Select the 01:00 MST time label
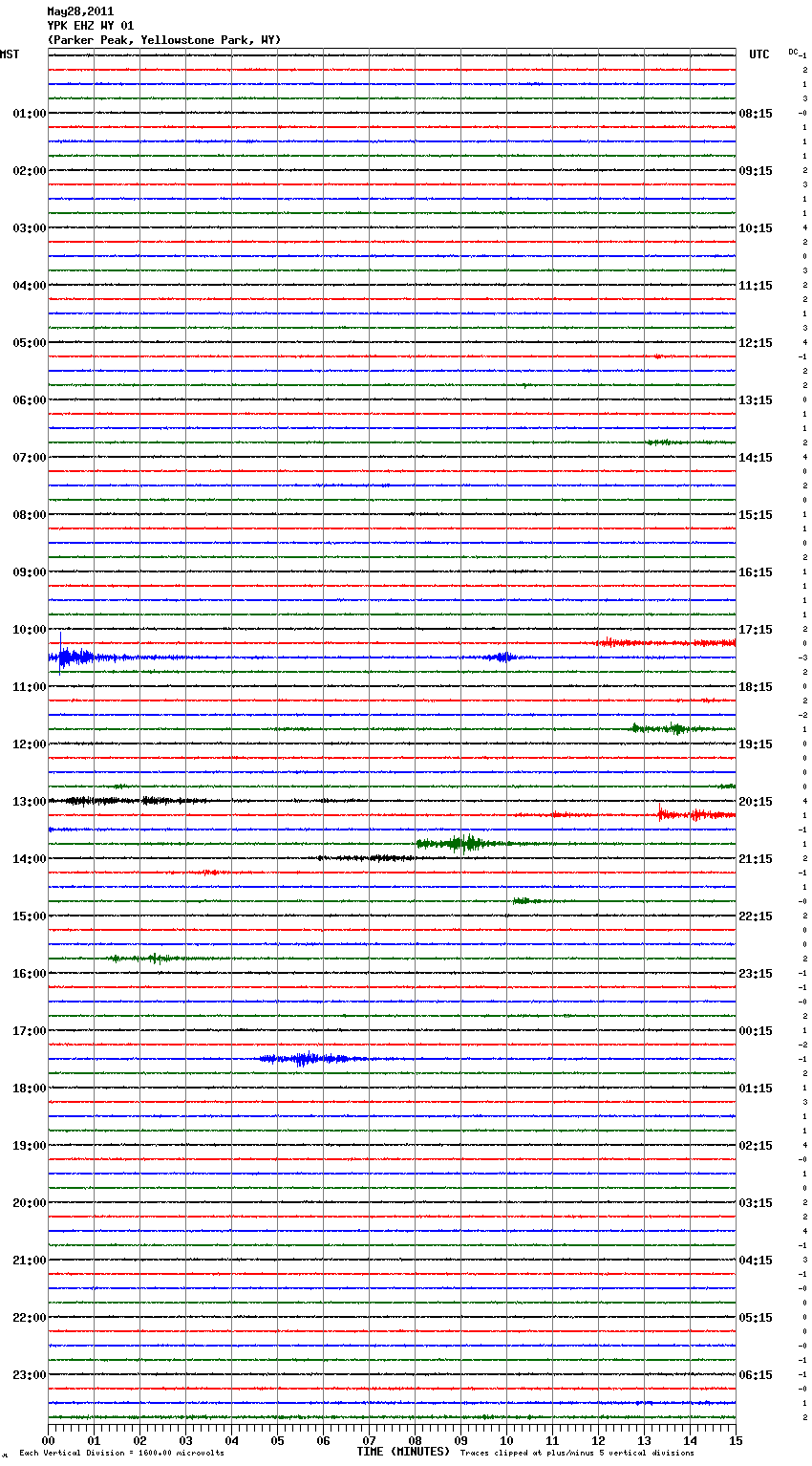Image resolution: width=812 pixels, height=1466 pixels. pos(29,114)
